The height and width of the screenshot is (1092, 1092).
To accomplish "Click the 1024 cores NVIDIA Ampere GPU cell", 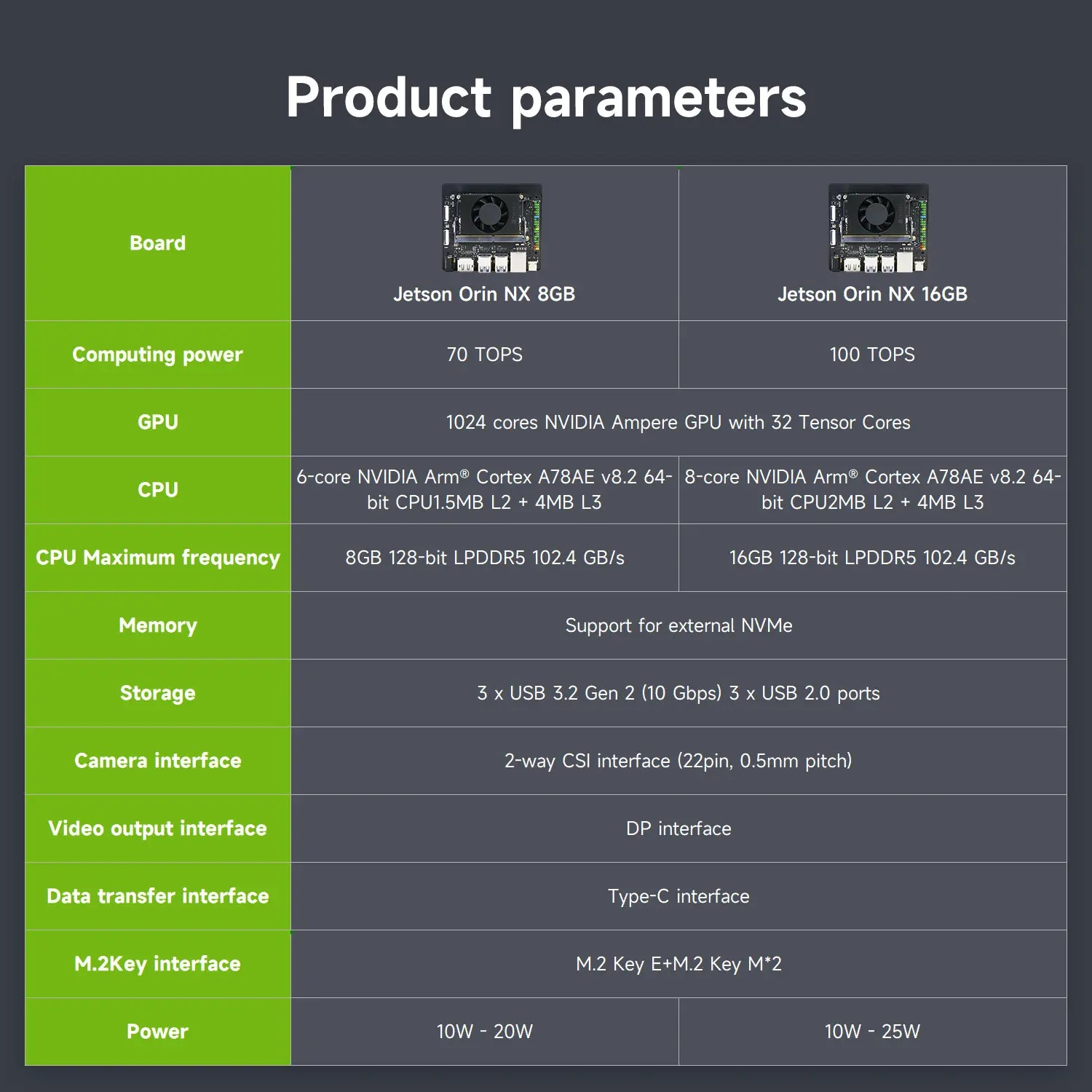I will pyautogui.click(x=678, y=422).
